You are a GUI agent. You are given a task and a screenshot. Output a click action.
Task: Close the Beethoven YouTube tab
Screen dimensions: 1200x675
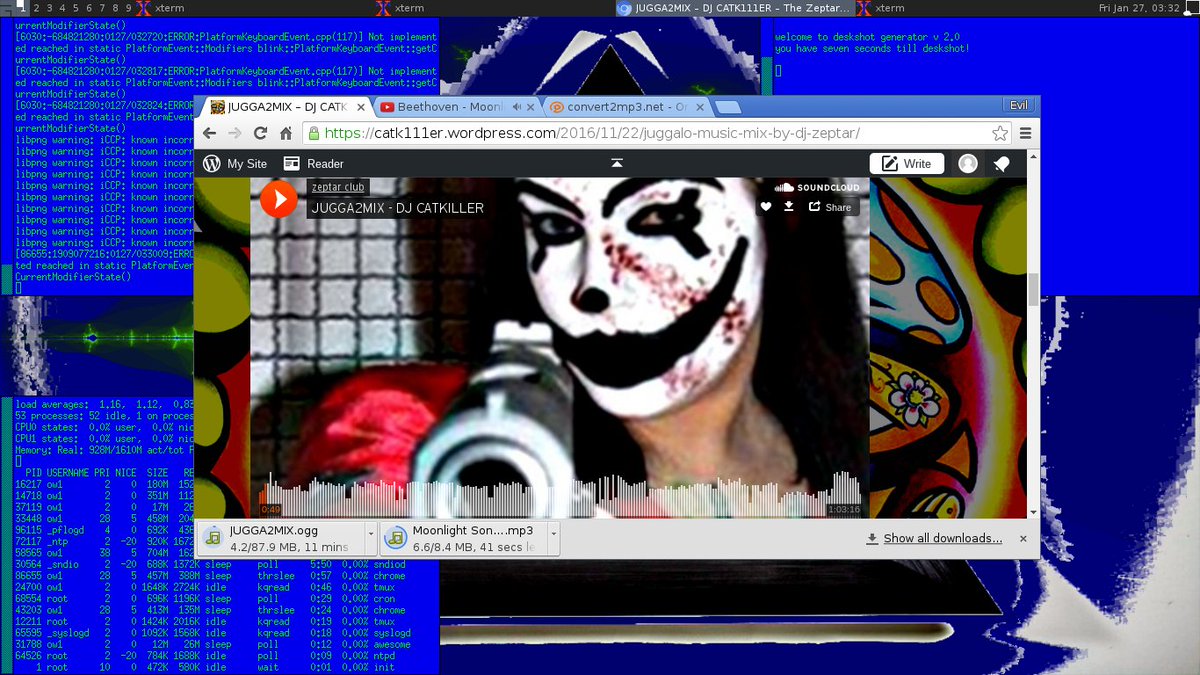click(531, 106)
